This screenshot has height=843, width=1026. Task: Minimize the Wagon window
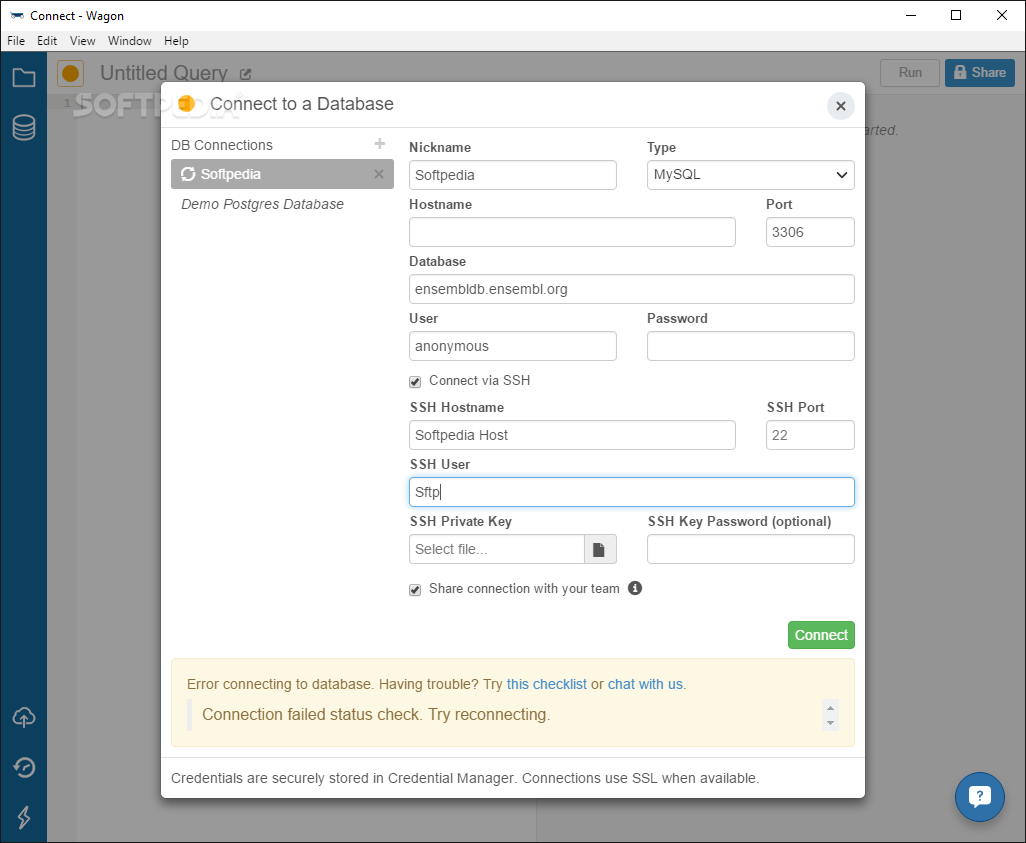pyautogui.click(x=910, y=15)
